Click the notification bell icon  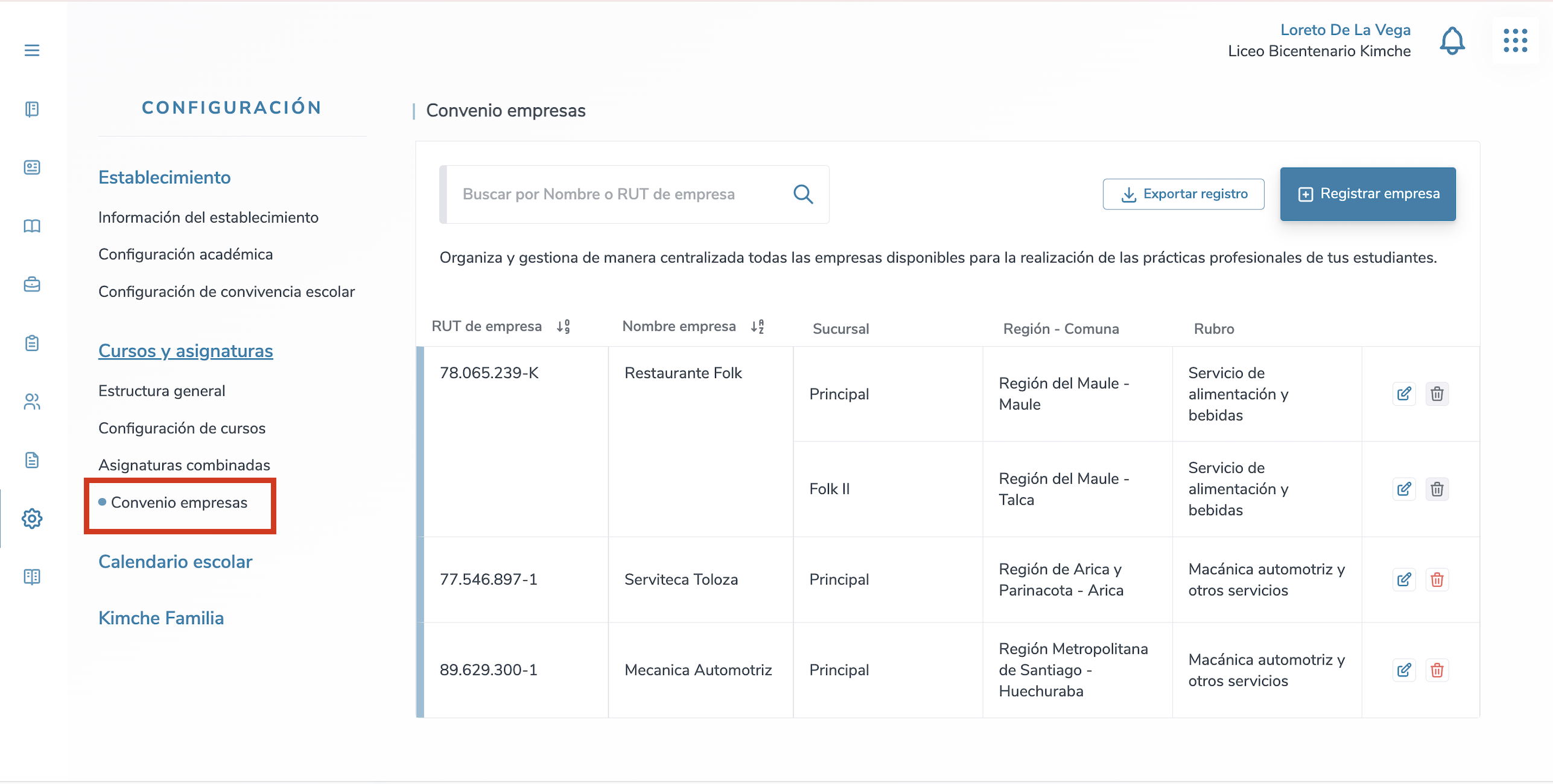pyautogui.click(x=1452, y=41)
